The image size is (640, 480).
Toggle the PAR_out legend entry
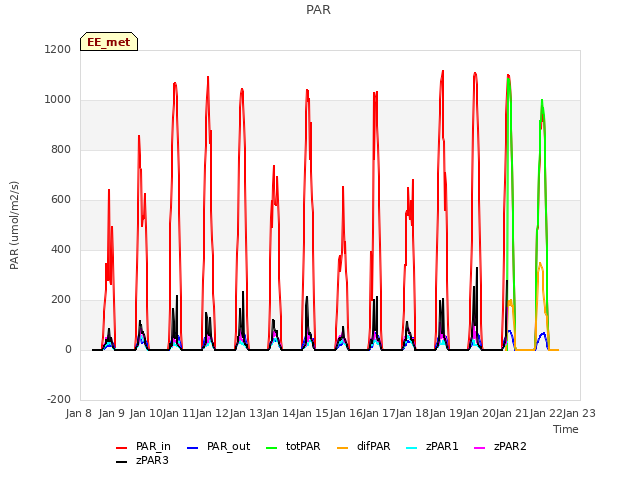tap(218, 447)
